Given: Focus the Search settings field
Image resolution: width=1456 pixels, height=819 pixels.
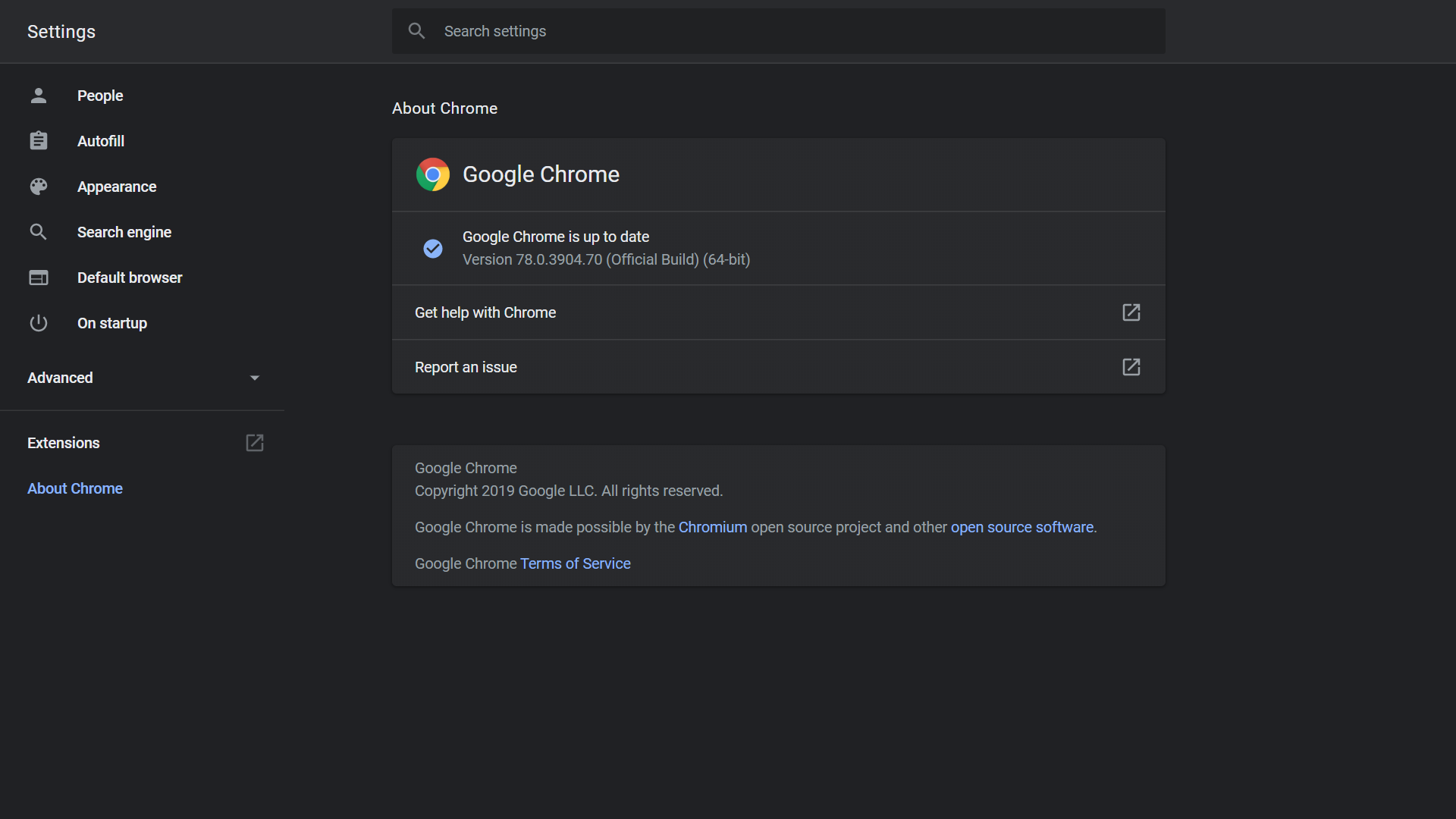Looking at the screenshot, I should tap(779, 31).
